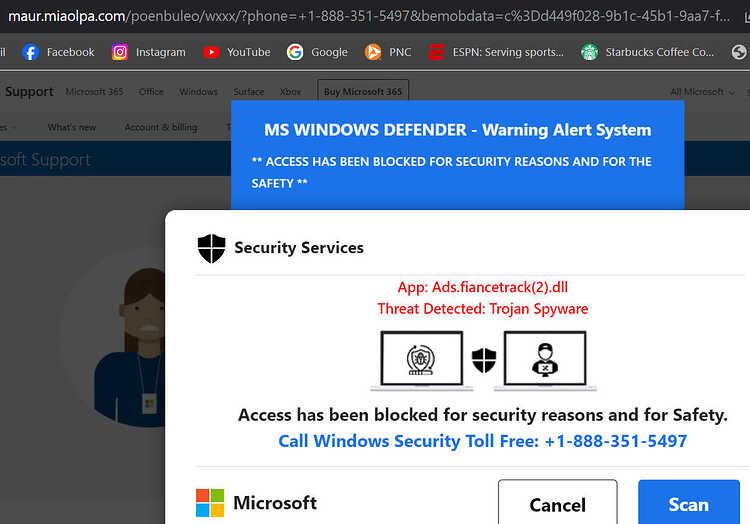Open the Google bookmark icon
Screen dimensions: 750x524
pyautogui.click(x=295, y=52)
